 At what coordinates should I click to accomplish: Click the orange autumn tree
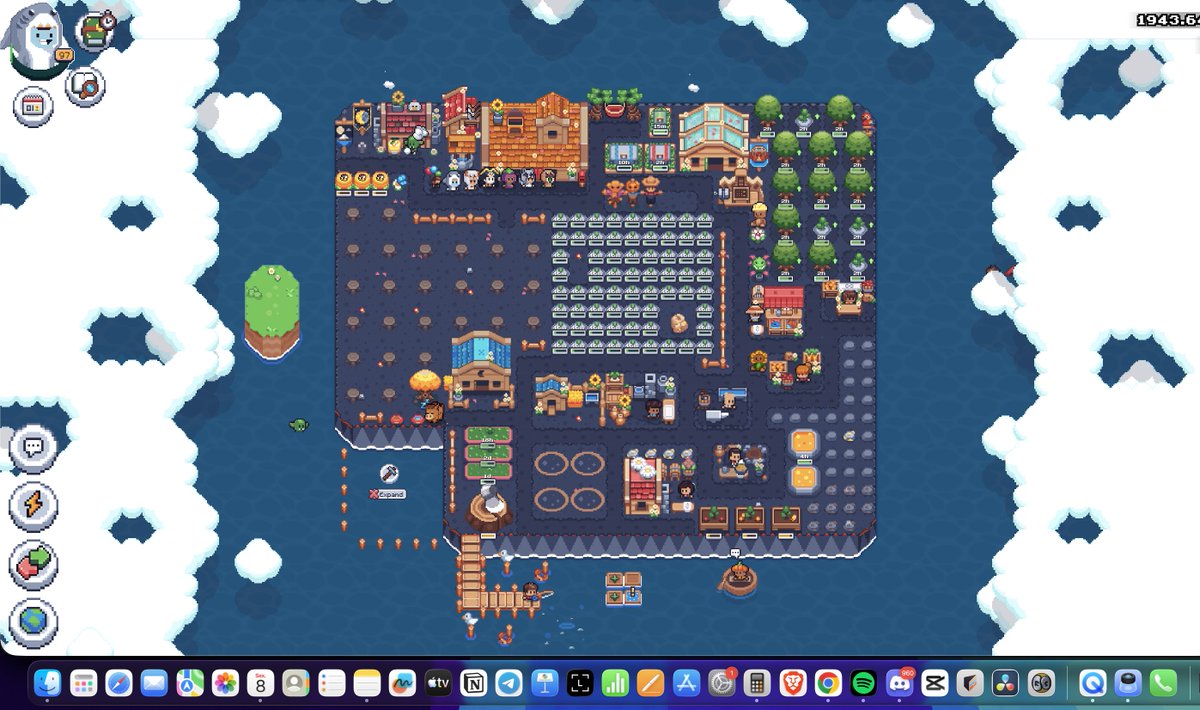(426, 384)
